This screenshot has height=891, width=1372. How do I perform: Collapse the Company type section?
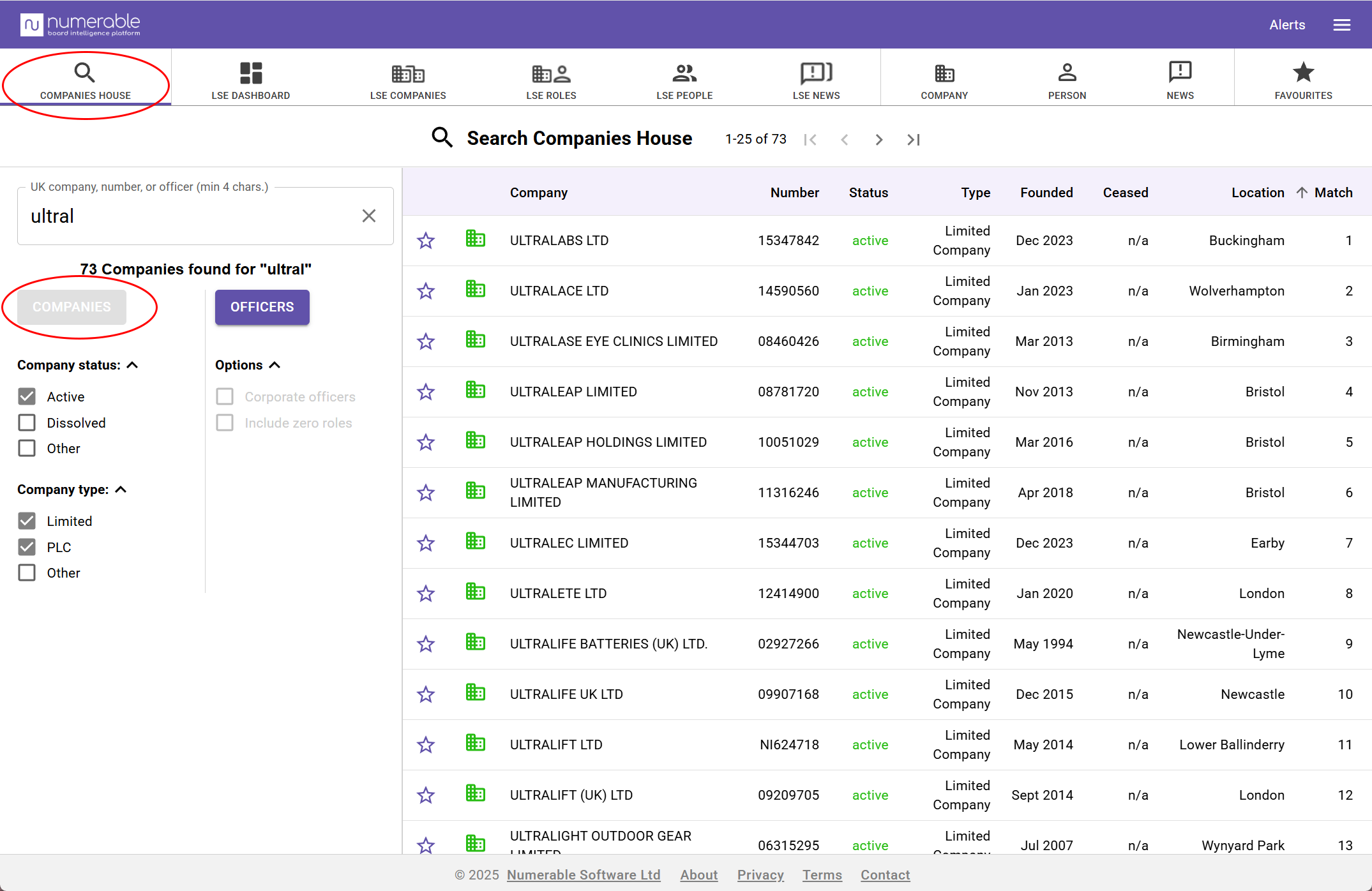(121, 490)
